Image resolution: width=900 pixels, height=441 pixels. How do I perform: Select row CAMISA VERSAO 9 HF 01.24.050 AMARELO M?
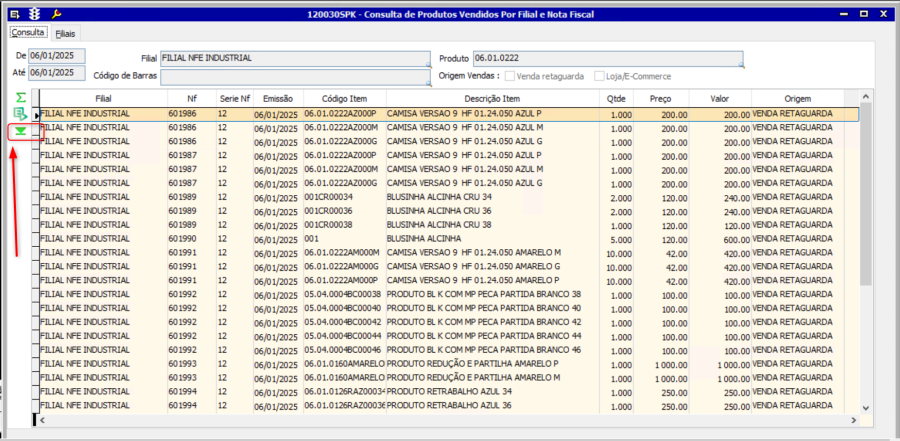pyautogui.click(x=449, y=253)
